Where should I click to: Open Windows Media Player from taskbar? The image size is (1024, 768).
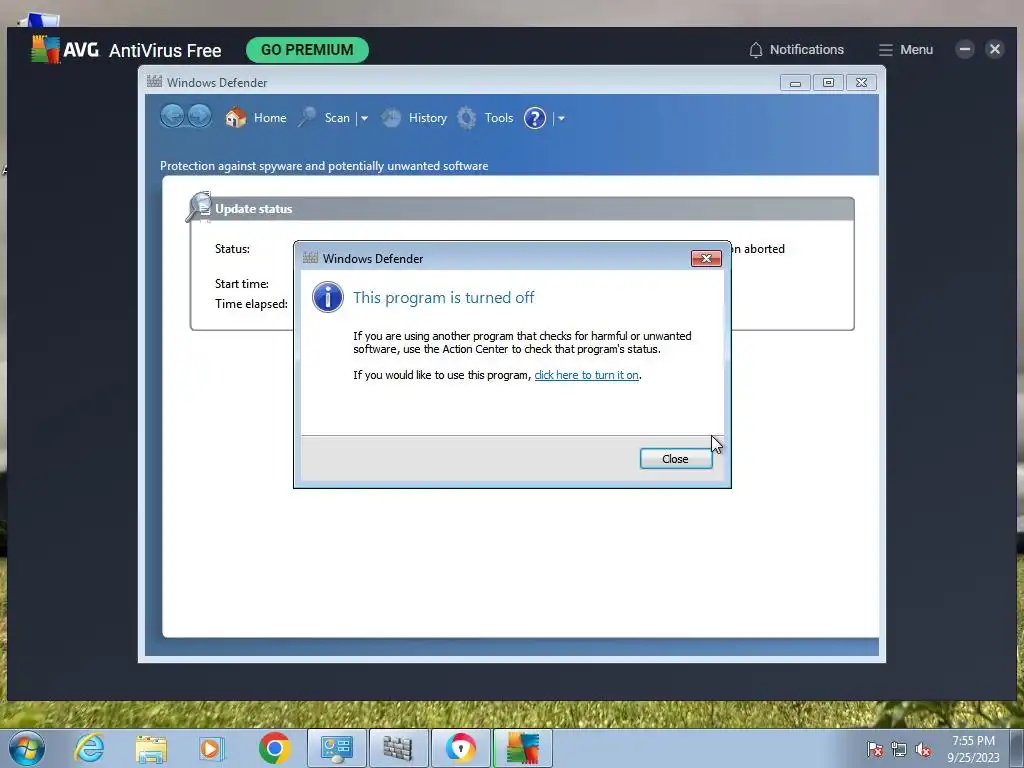pyautogui.click(x=212, y=748)
